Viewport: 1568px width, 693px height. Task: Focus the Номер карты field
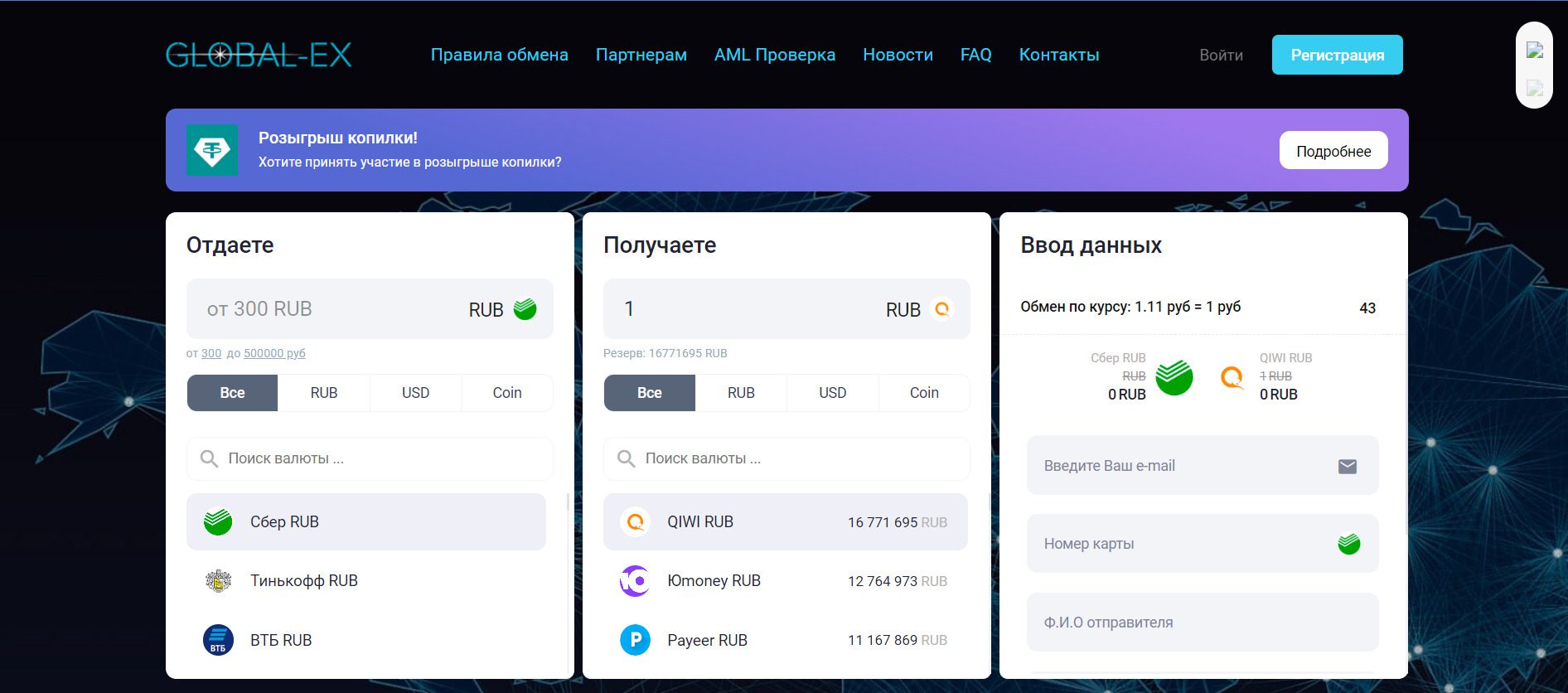click(1203, 544)
